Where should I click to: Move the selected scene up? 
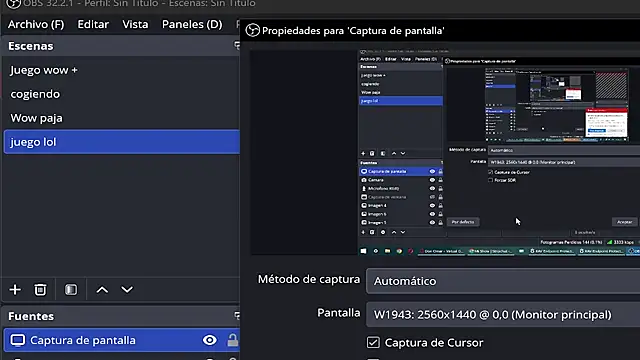click(102, 290)
